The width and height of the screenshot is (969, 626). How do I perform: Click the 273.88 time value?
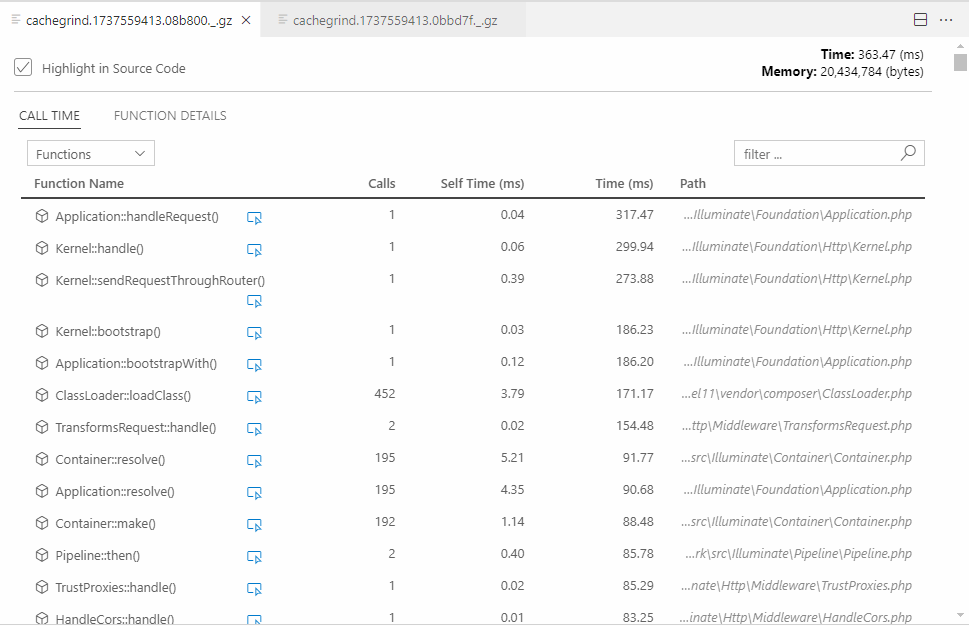[x=634, y=279]
